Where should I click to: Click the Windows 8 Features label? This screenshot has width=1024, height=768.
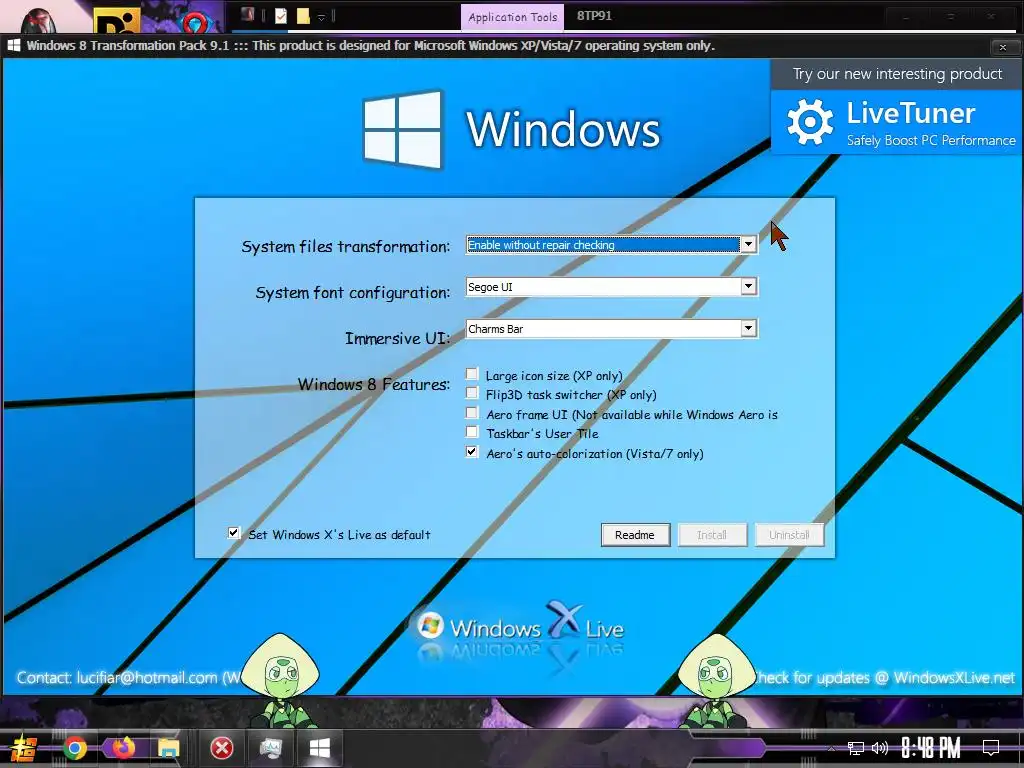[374, 384]
